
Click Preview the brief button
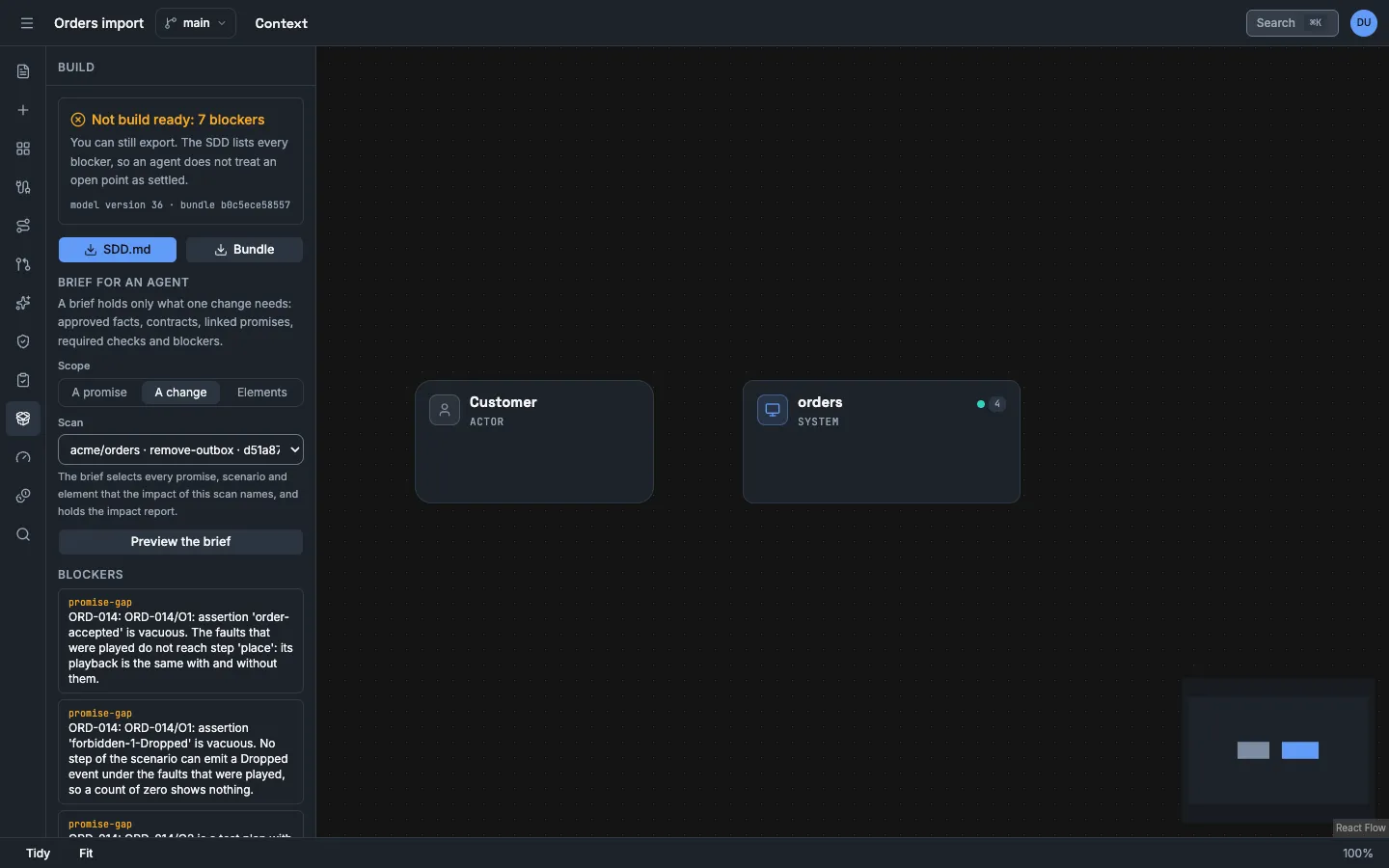pos(180,542)
